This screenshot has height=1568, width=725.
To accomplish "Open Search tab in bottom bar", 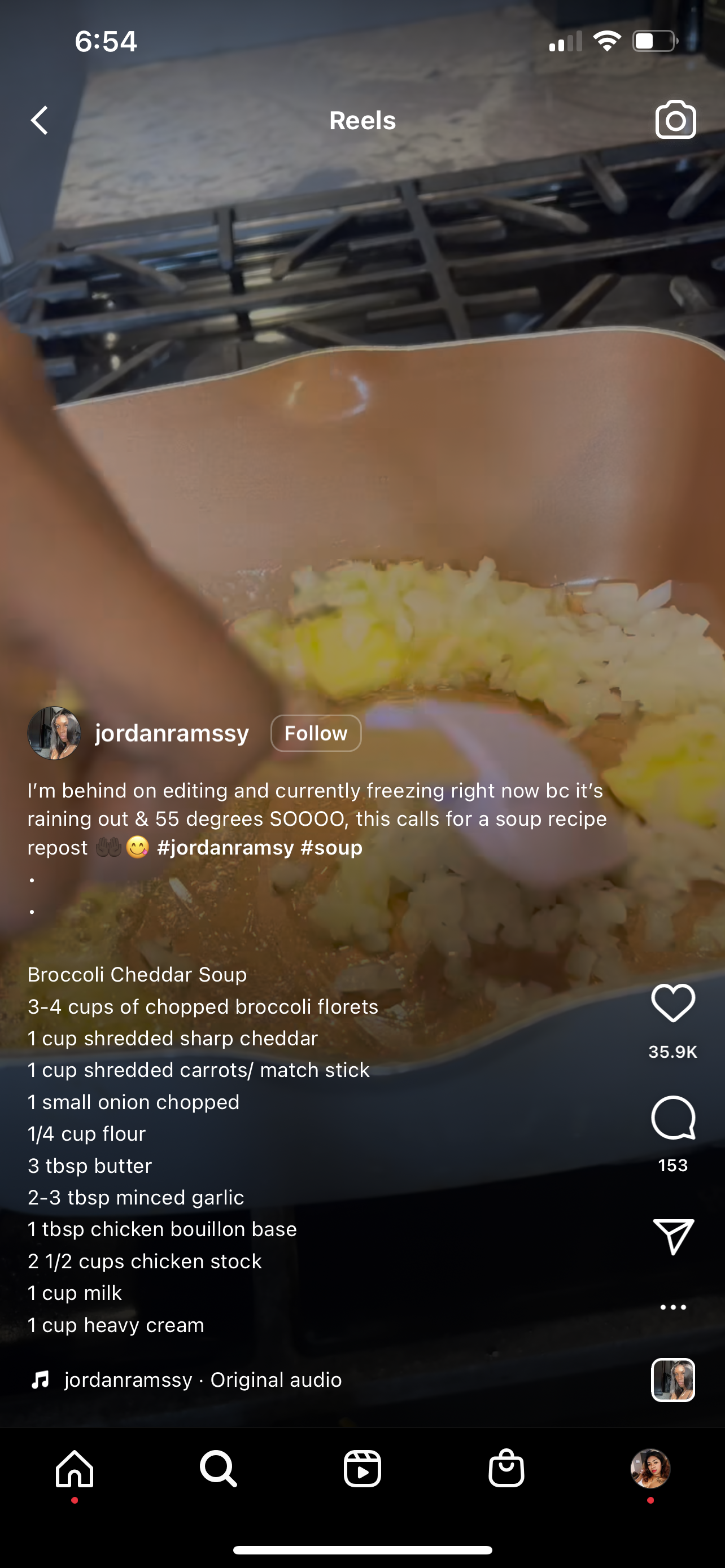I will click(x=218, y=1468).
